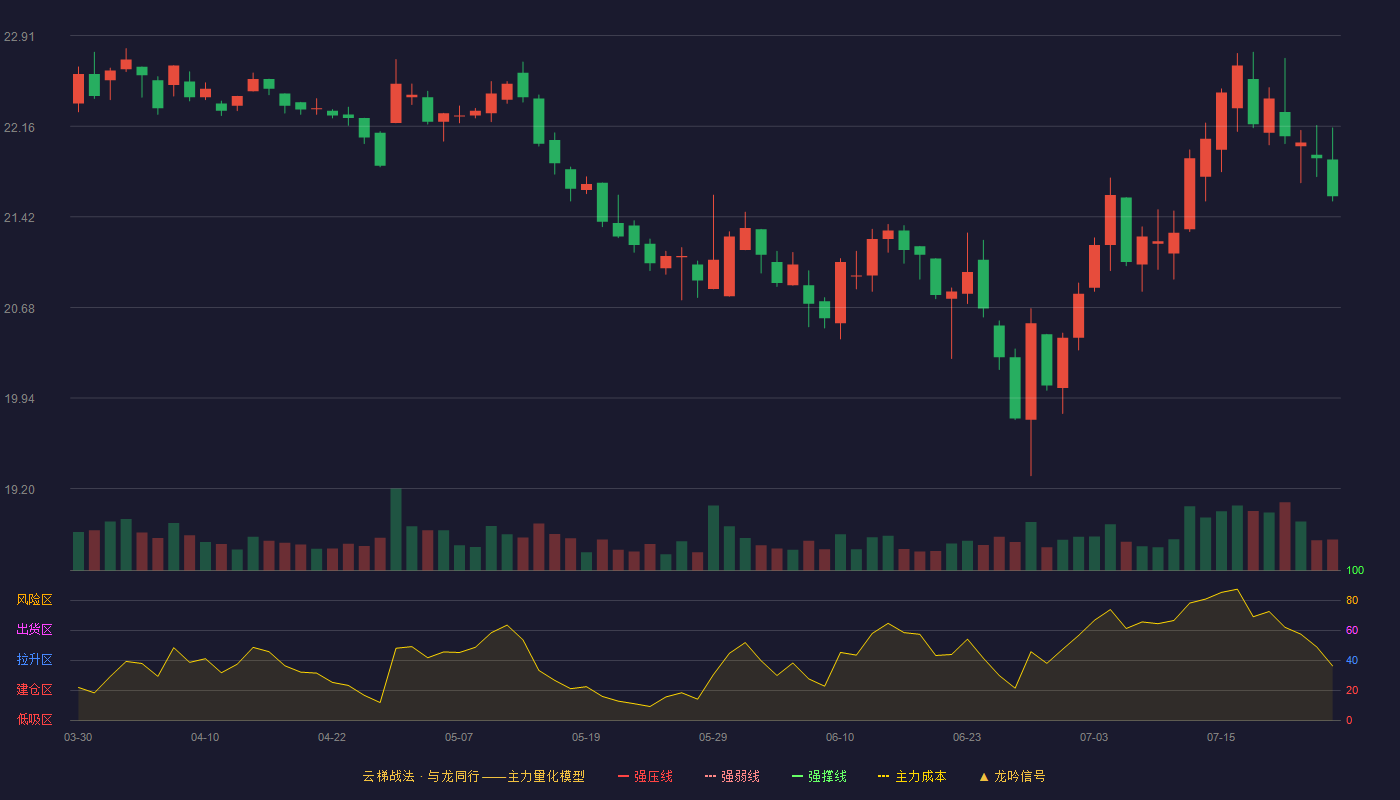Screen dimensions: 1400x800
Task: Click the 出货区 zone label
Action: coord(35,630)
